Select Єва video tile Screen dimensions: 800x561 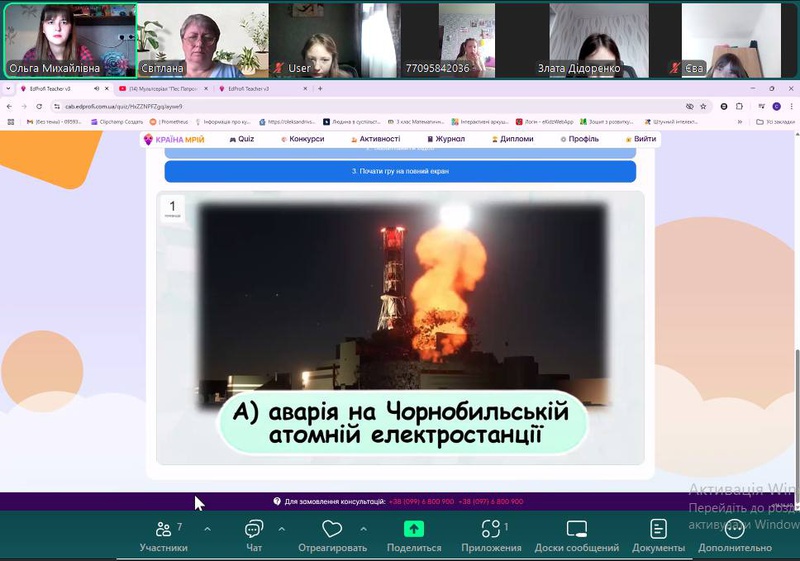pos(731,41)
